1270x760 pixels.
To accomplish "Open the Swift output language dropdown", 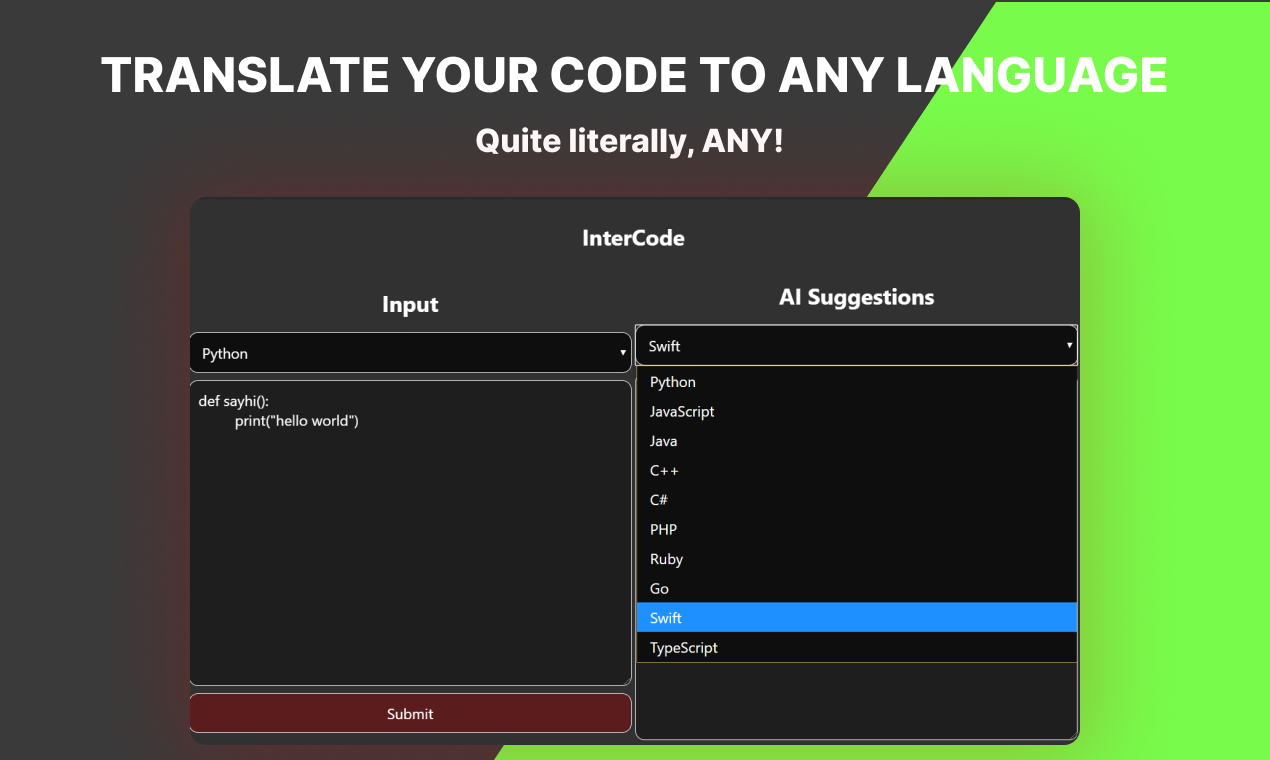I will coord(856,346).
